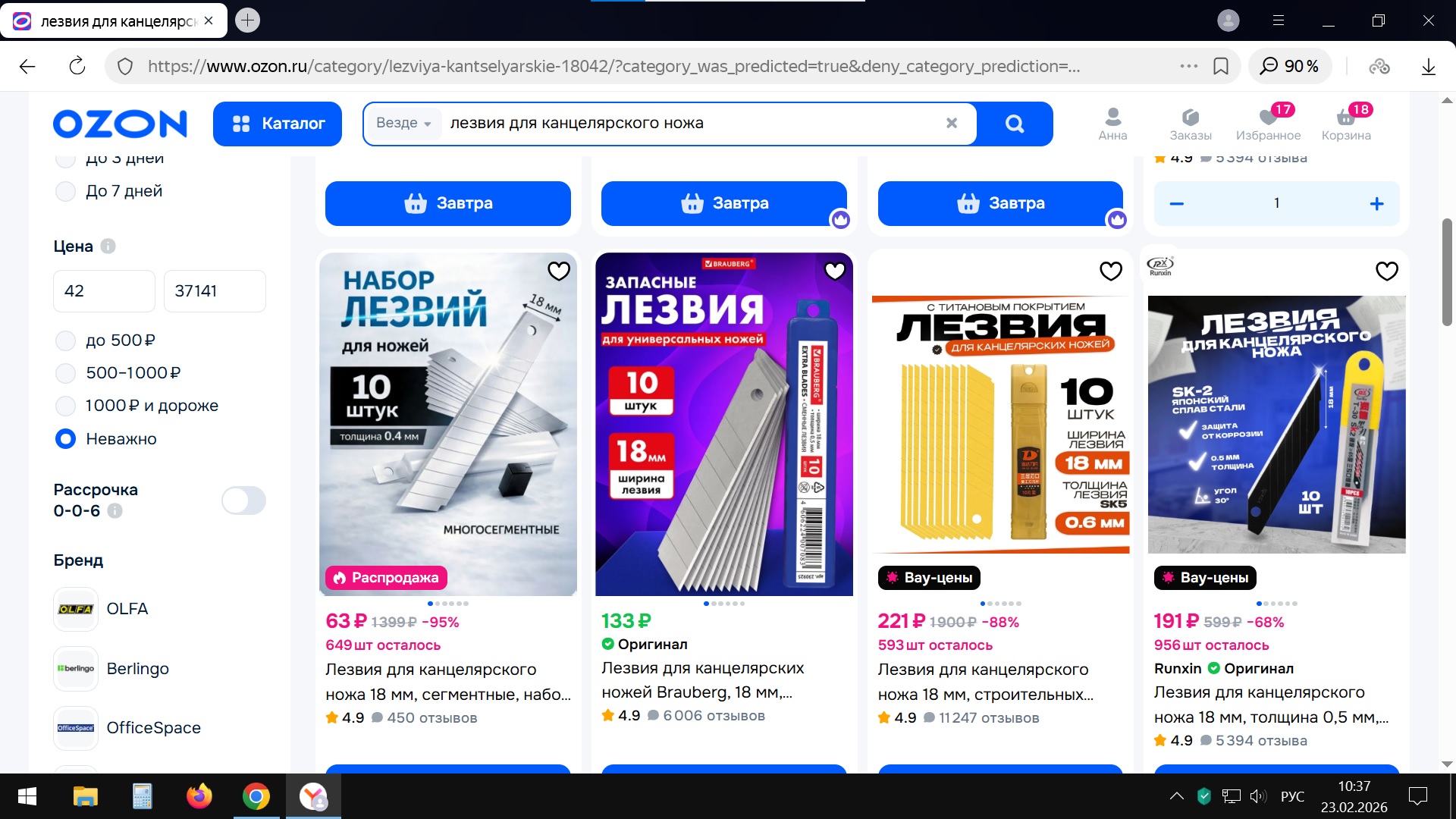
Task: Open the Избранное favorites heart icon
Action: click(1268, 117)
